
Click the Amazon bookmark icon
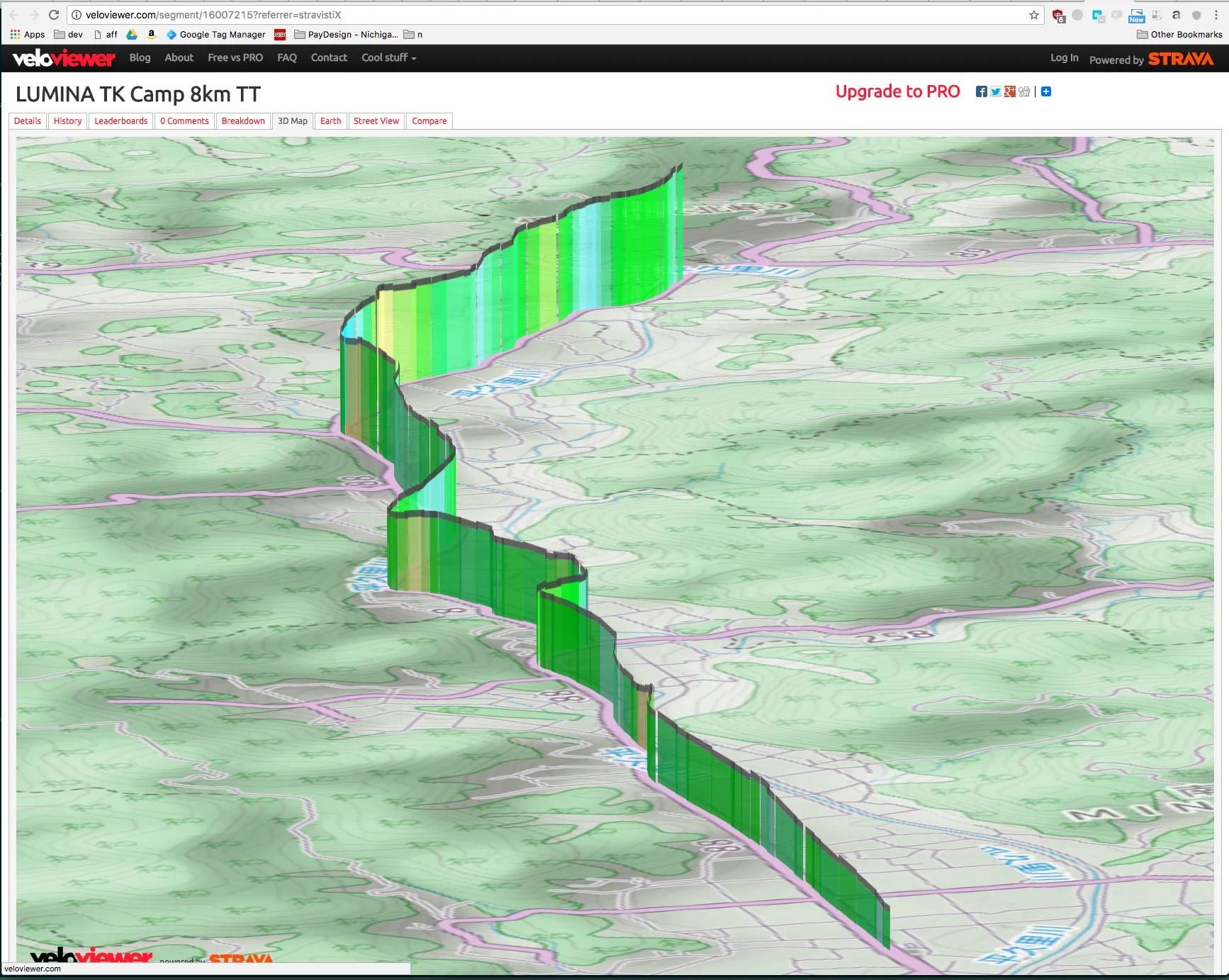point(151,35)
